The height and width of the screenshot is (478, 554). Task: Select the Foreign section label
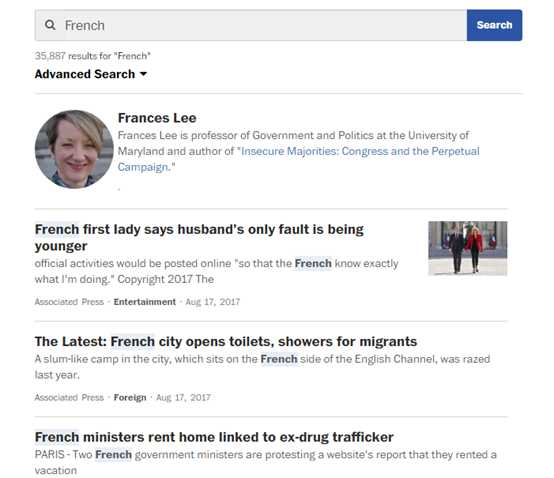(x=130, y=397)
